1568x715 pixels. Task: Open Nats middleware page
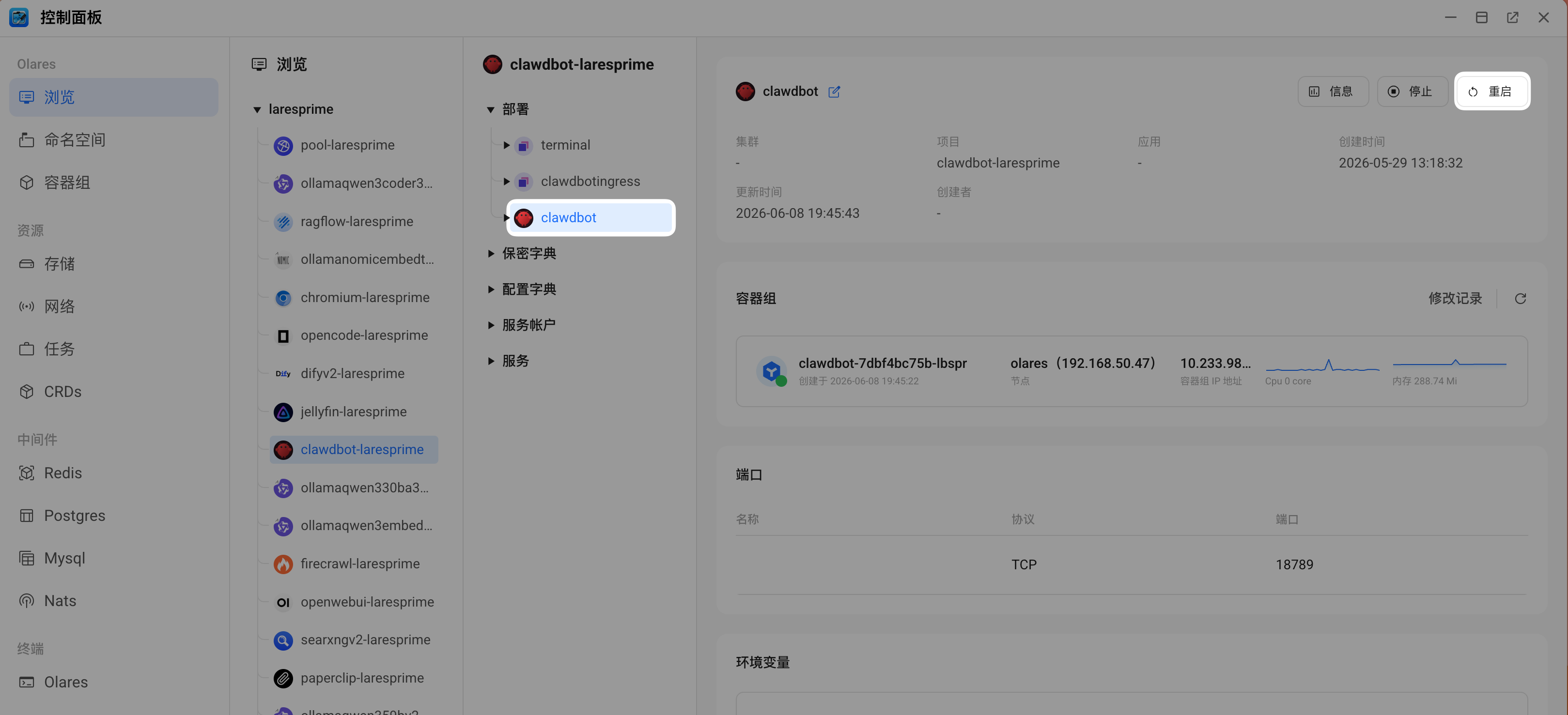pyautogui.click(x=114, y=601)
